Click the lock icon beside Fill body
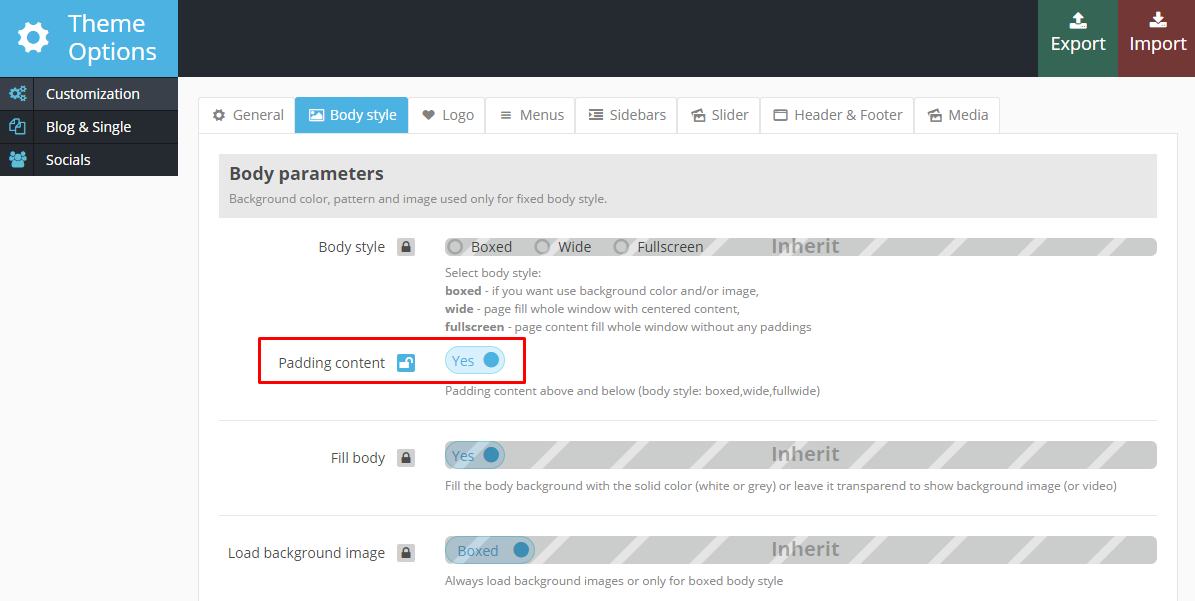This screenshot has height=601, width=1195. point(406,458)
